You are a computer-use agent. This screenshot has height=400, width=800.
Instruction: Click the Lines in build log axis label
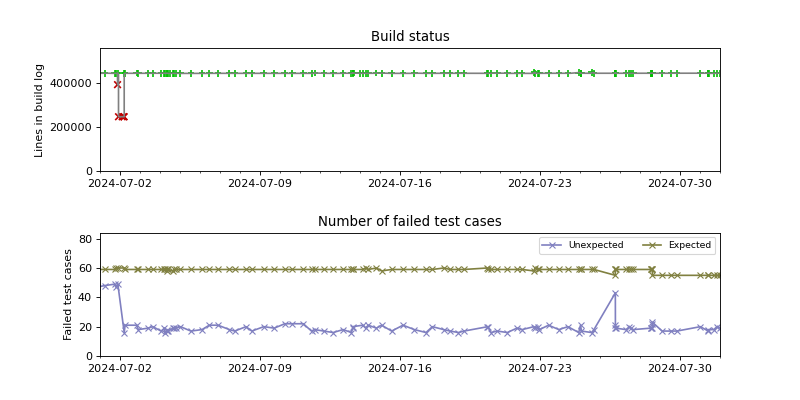point(40,110)
